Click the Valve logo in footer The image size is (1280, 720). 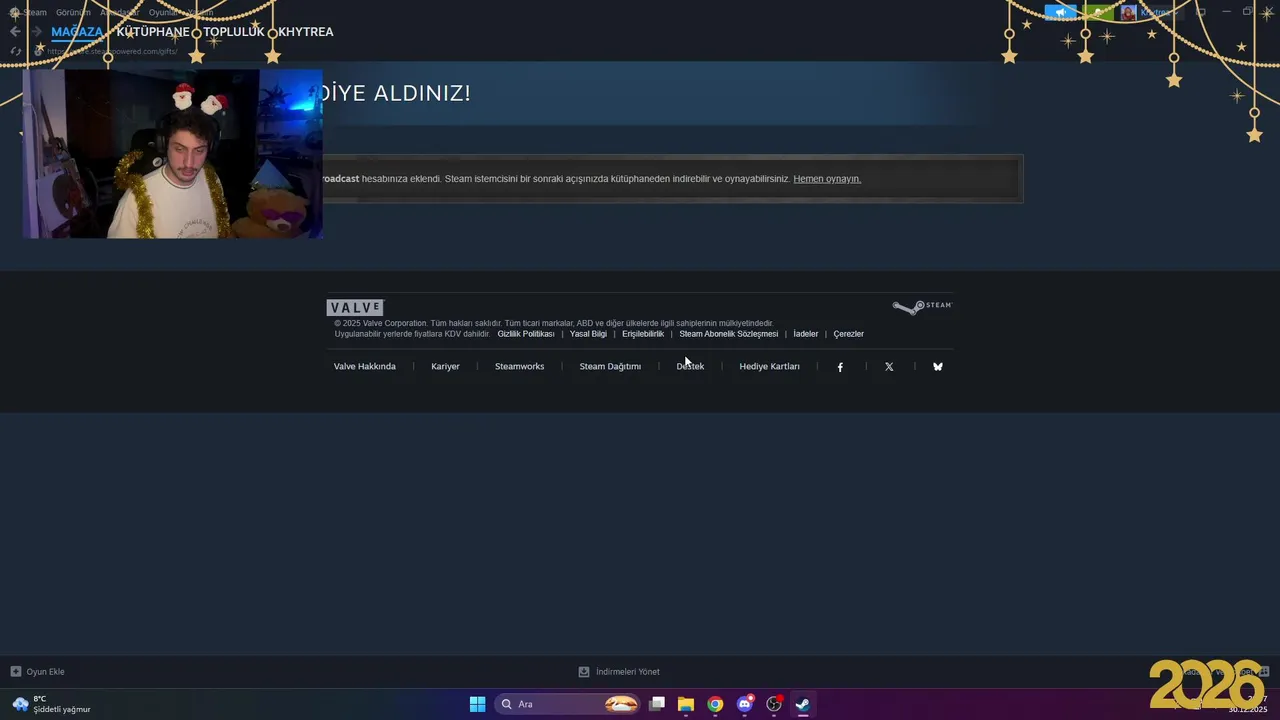coord(355,308)
